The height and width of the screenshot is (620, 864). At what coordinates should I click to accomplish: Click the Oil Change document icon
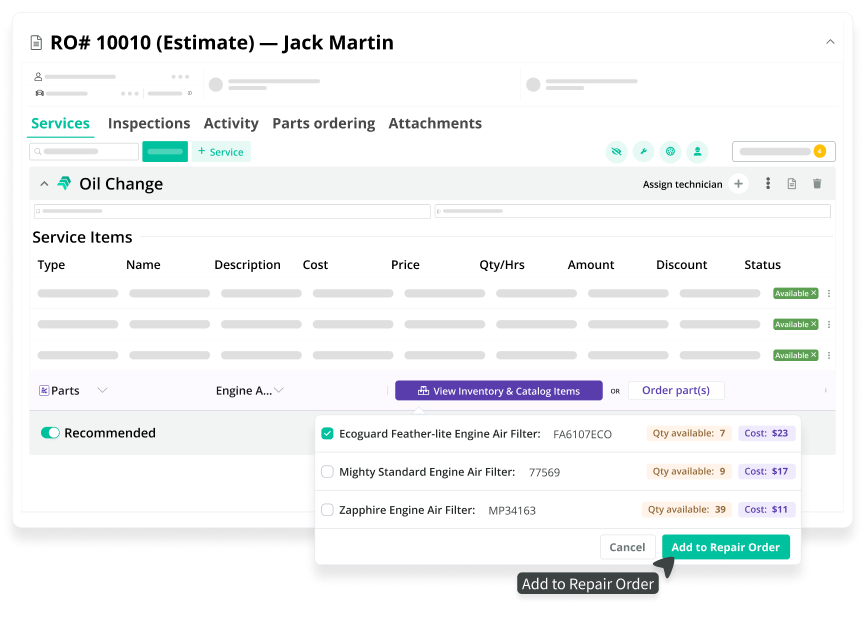(x=792, y=184)
